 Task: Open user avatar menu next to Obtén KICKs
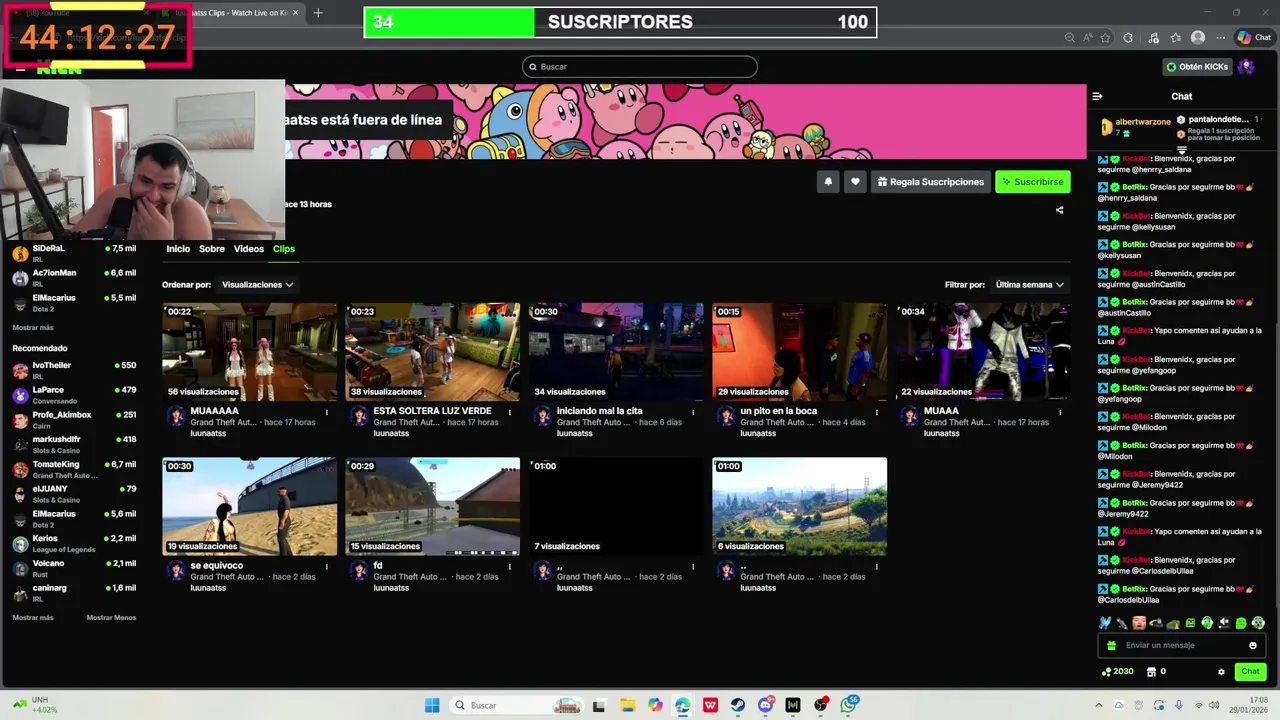(1246, 67)
